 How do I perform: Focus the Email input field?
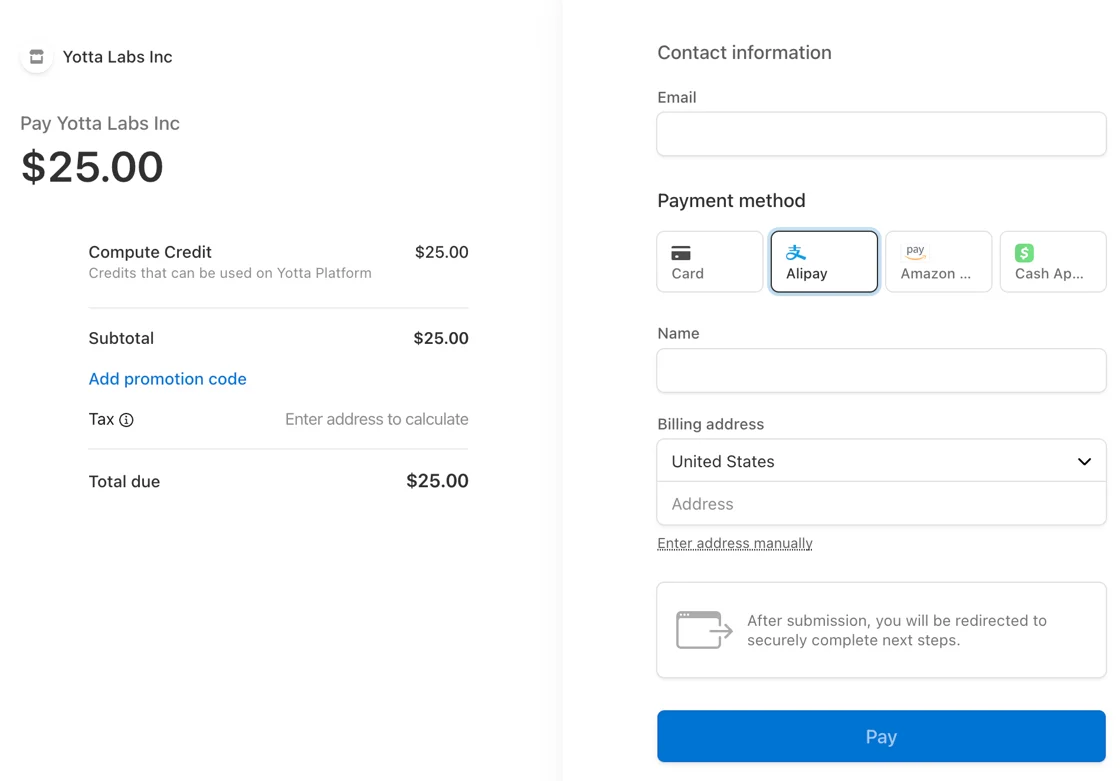click(880, 134)
